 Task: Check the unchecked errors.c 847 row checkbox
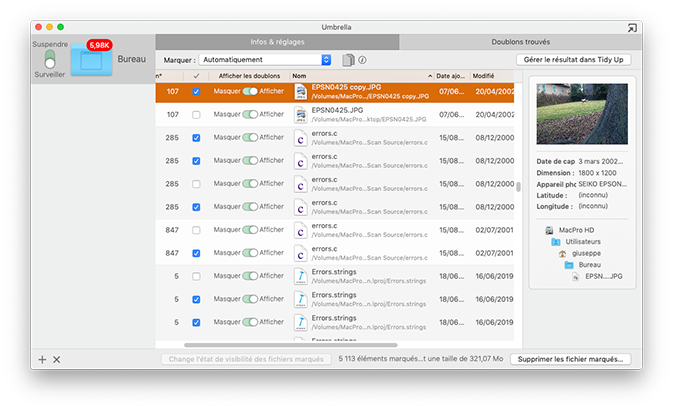point(196,231)
